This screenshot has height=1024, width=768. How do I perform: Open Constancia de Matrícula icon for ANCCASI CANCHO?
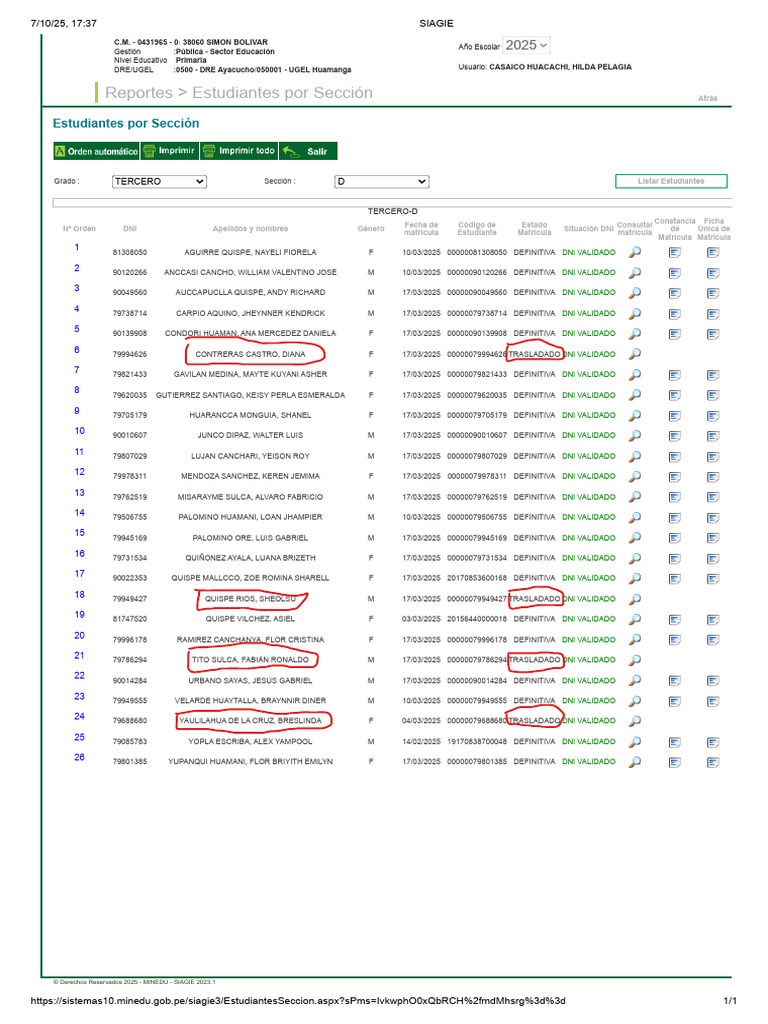point(675,273)
